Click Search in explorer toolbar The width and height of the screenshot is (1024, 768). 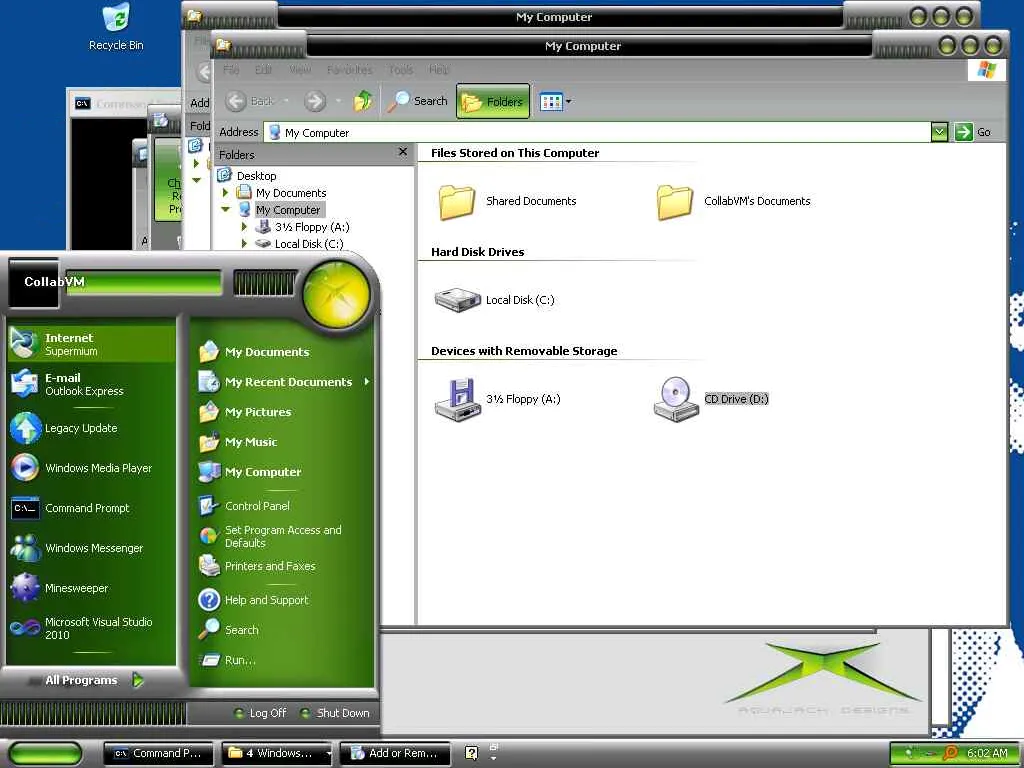(417, 101)
